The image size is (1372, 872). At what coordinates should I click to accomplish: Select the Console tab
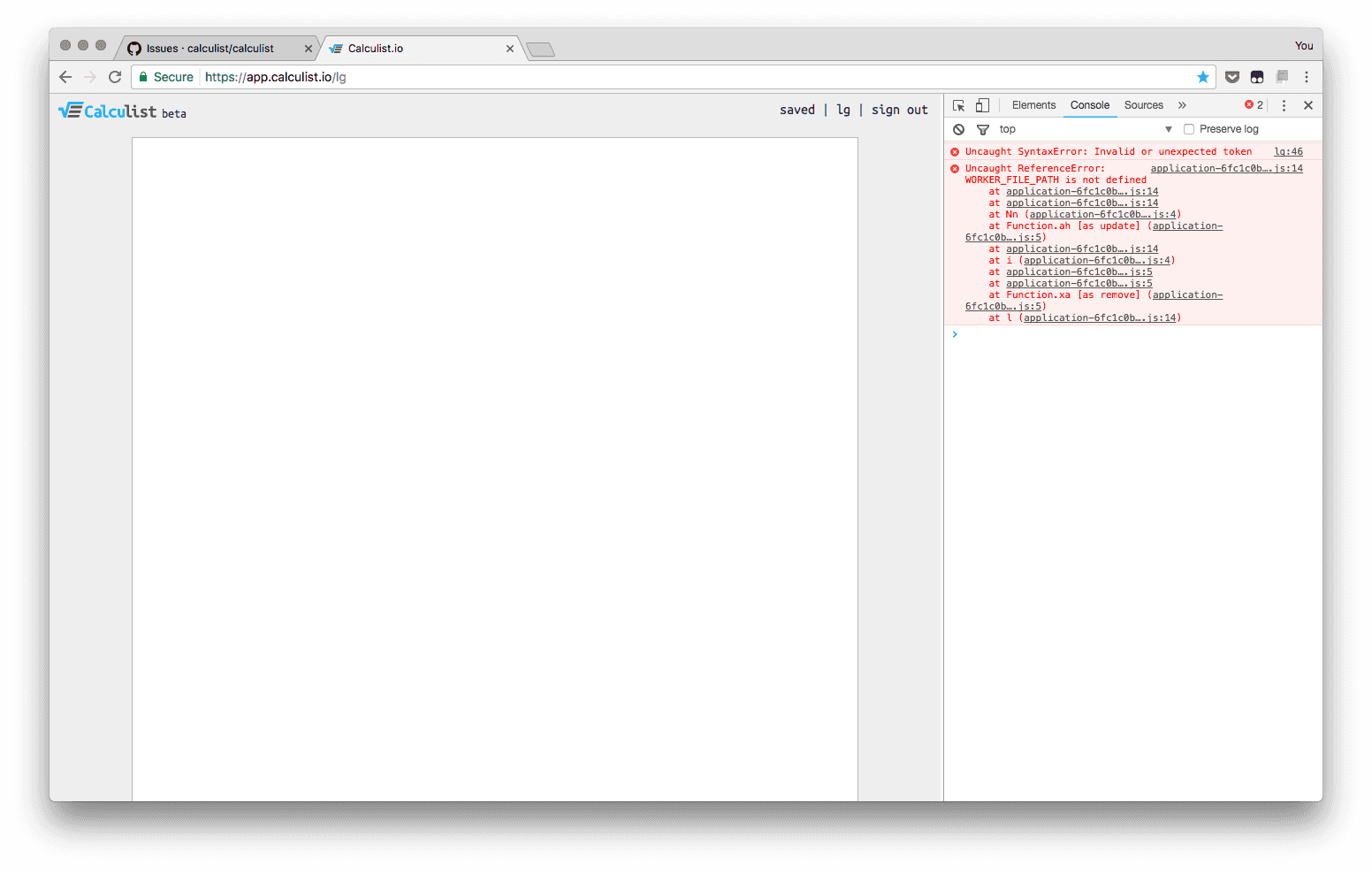1090,105
